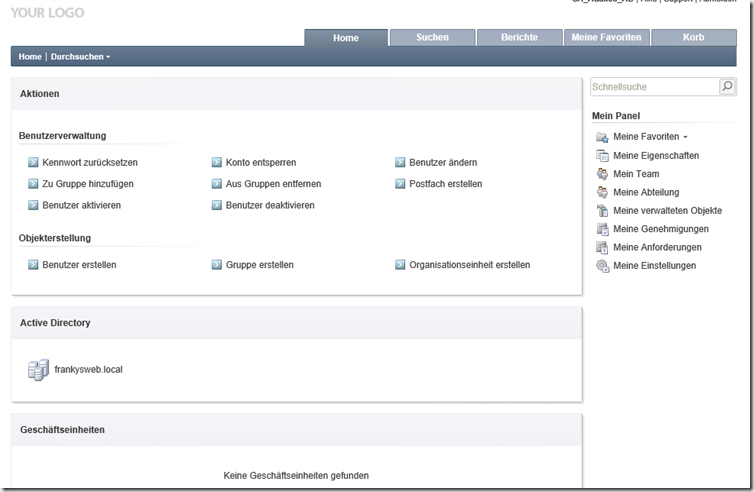Screen dimensions: 754x492
Task: Click the Meine Abteilung icon
Action: click(602, 192)
